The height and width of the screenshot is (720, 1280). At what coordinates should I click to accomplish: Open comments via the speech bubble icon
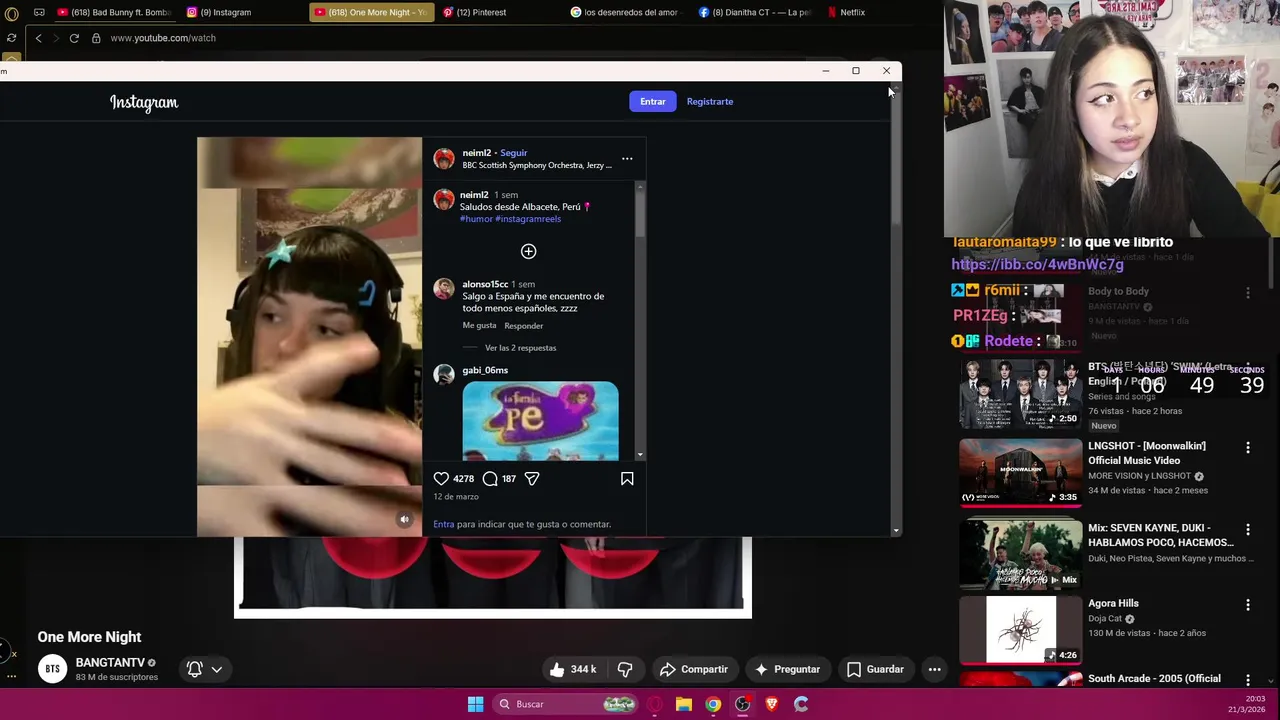[x=490, y=479]
